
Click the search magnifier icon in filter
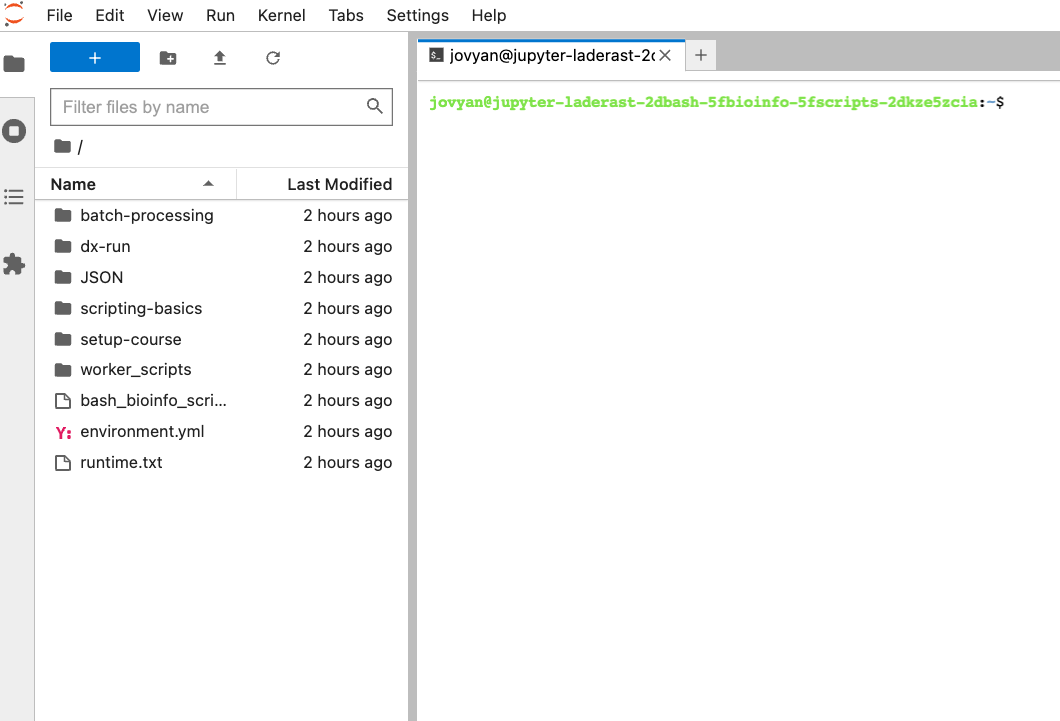click(375, 106)
